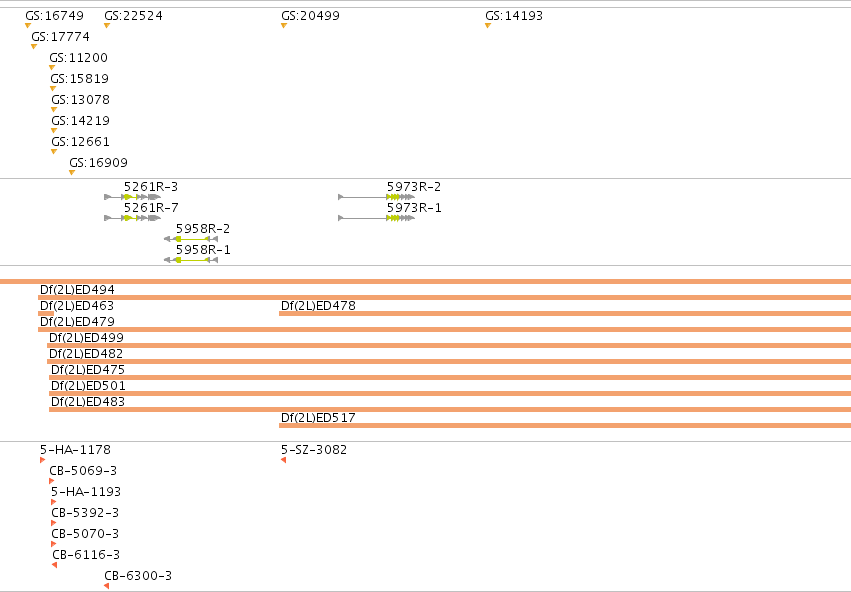
Task: Select the GS:20499 insertion feature
Action: pos(310,16)
